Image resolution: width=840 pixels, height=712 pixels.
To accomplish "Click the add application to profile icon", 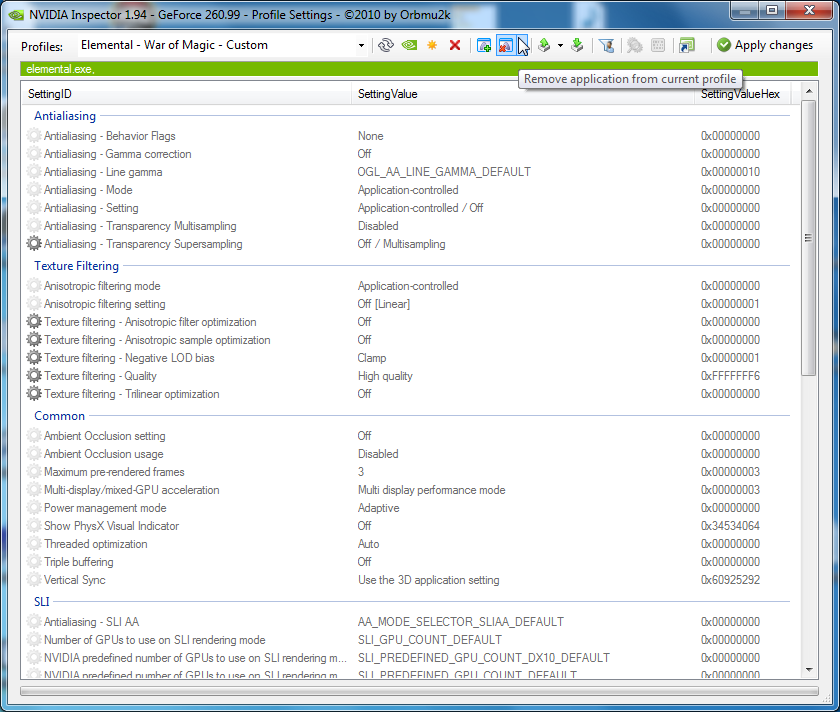I will click(484, 45).
